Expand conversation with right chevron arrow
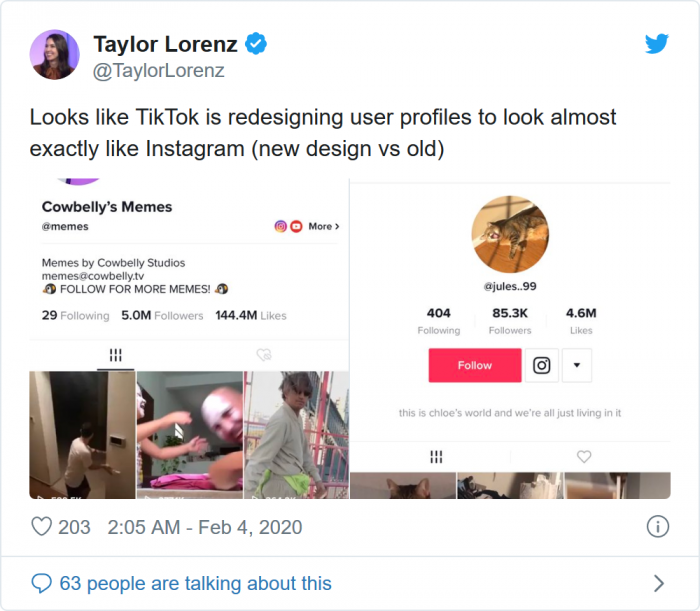 [658, 583]
